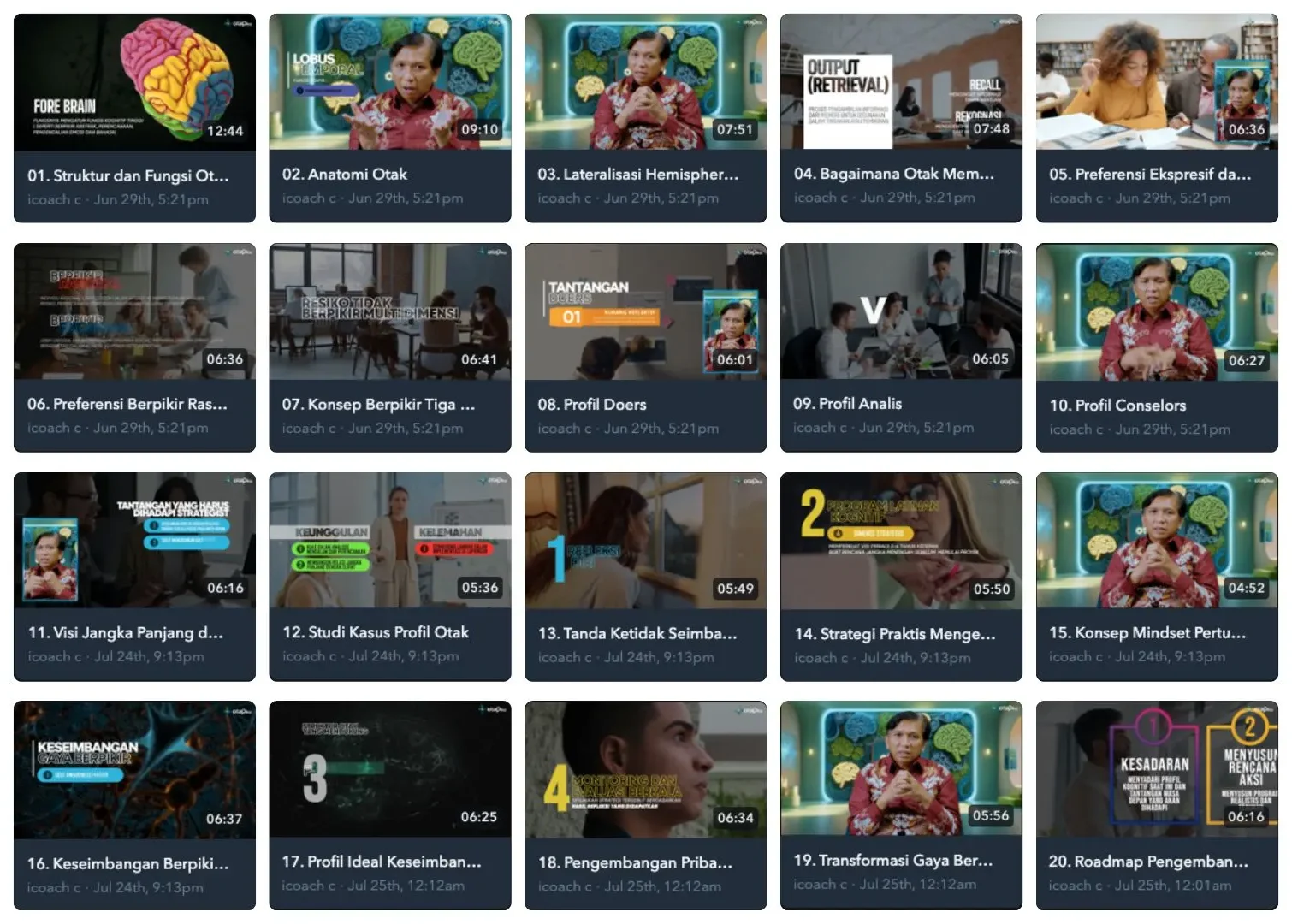Open the '19. Transformasi Gaya Ber...' title
The width and height of the screenshot is (1292, 924).
point(893,860)
